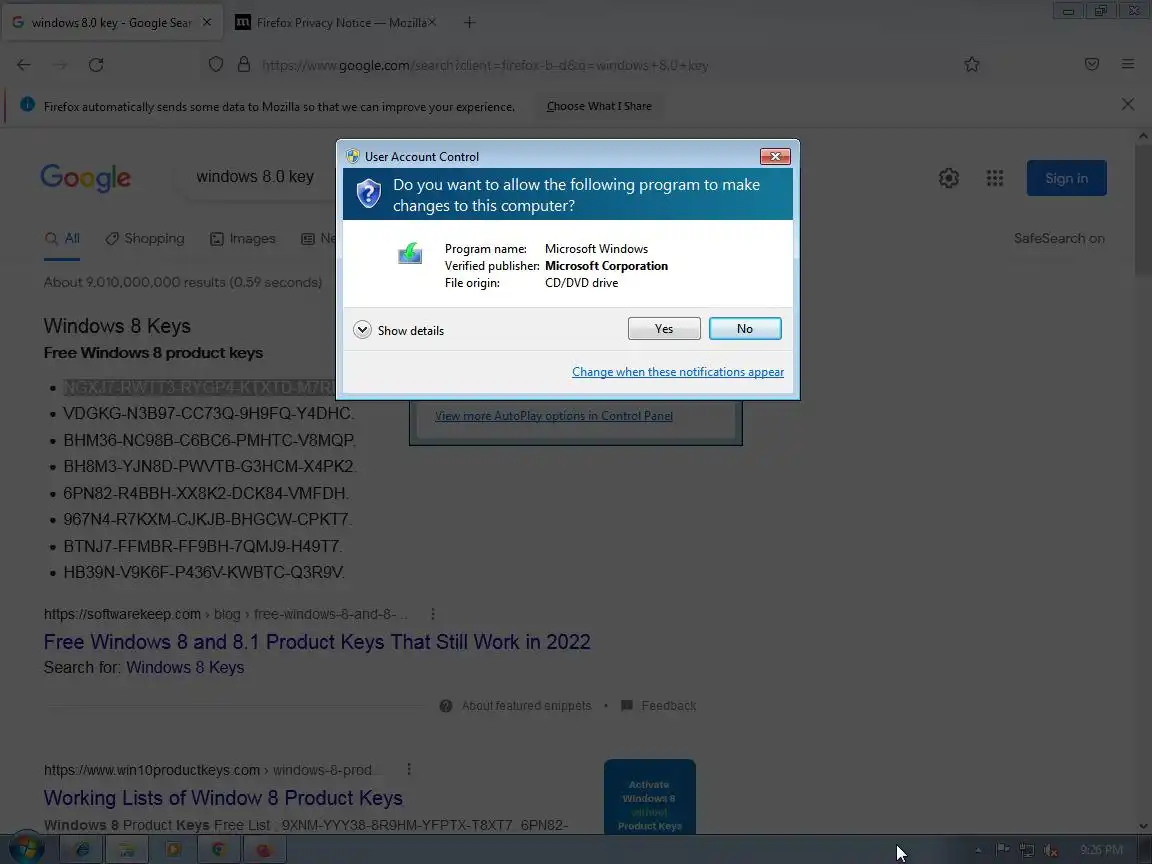Screen dimensions: 1152x864
Task: Click product key VDGKG-N3B97-CC73Q-9H9FQ-Y4DHC
Action: [208, 414]
